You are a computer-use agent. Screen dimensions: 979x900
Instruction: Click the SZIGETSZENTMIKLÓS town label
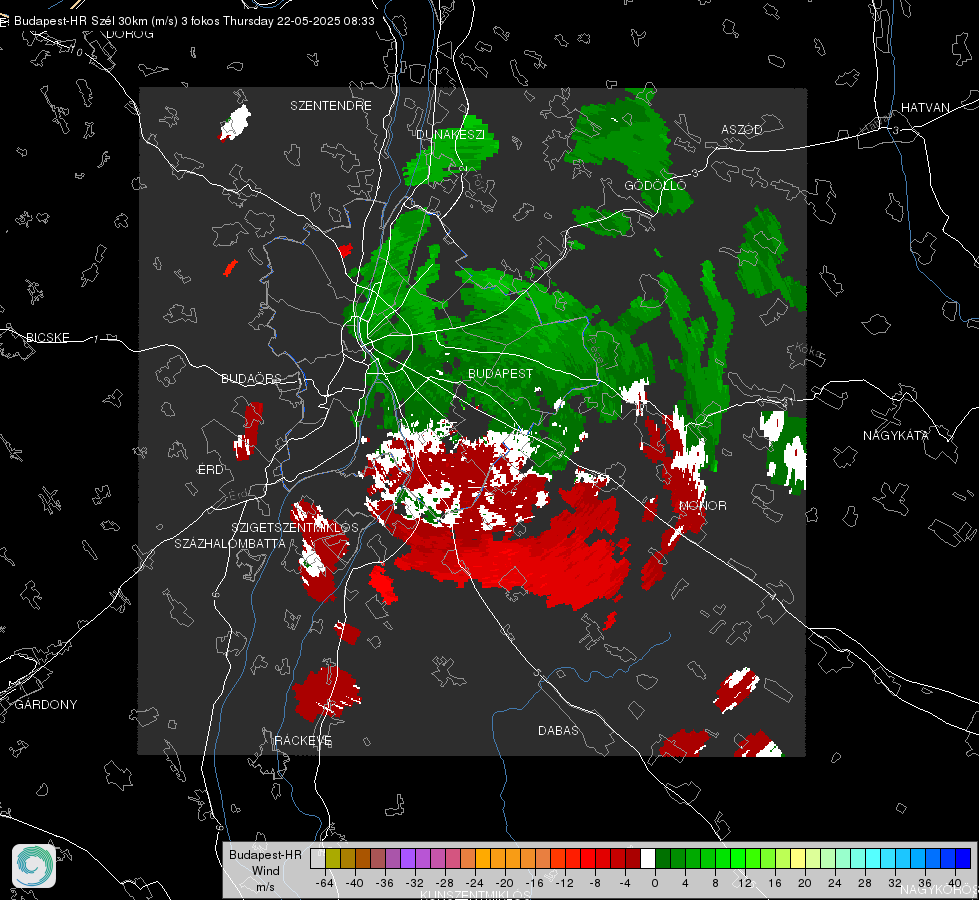coord(295,528)
